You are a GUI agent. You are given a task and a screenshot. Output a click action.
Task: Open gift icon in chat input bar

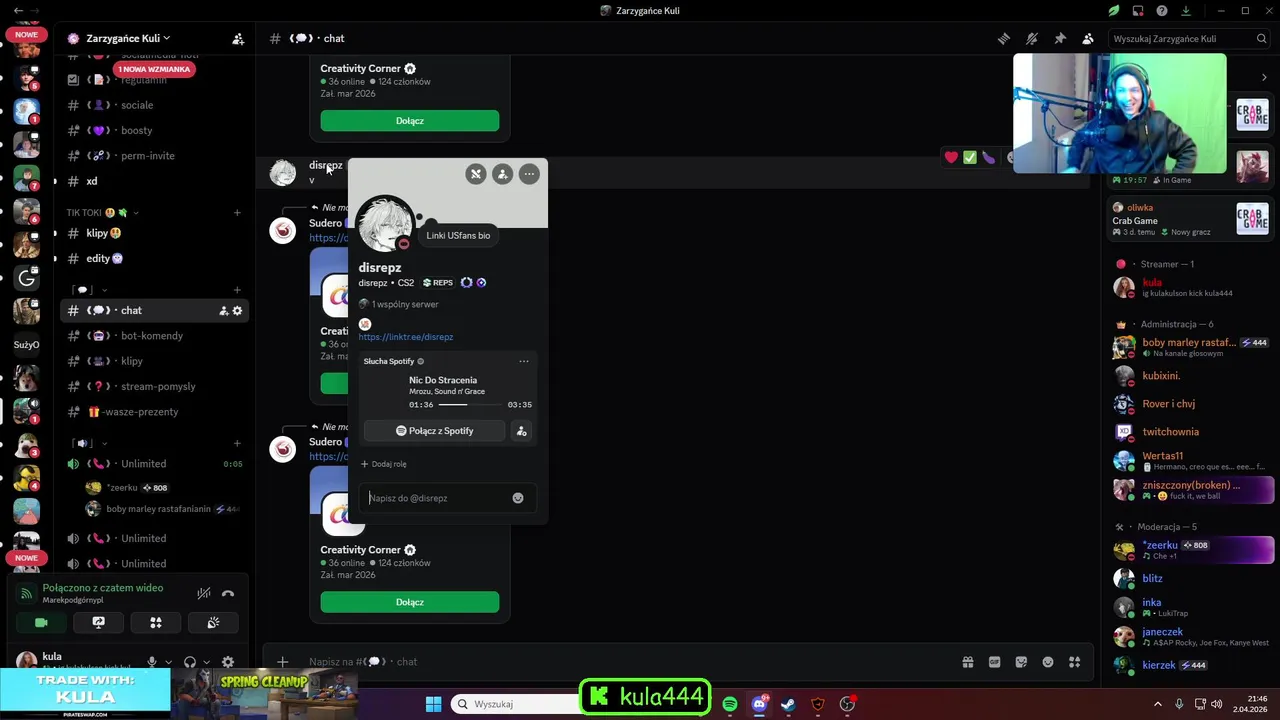[968, 662]
